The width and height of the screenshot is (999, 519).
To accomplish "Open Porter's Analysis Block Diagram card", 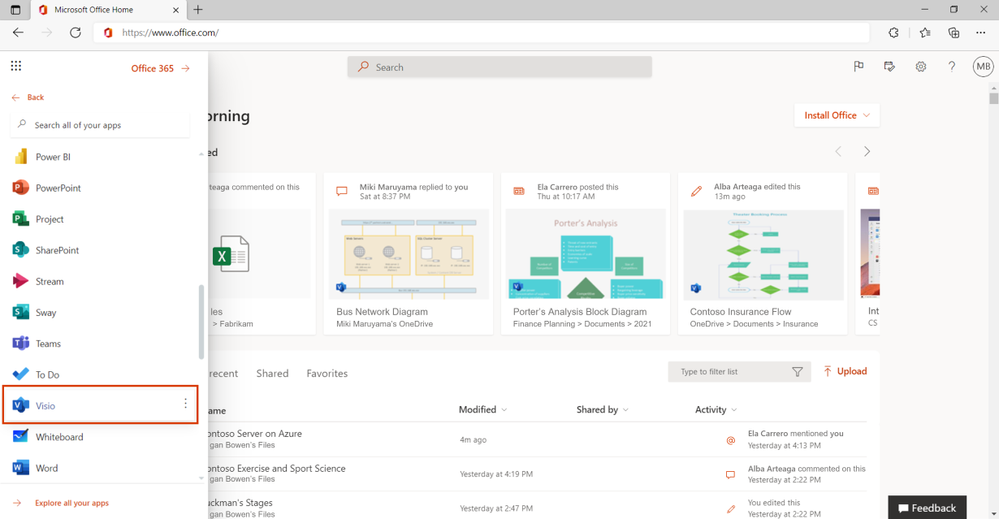I will (x=586, y=253).
